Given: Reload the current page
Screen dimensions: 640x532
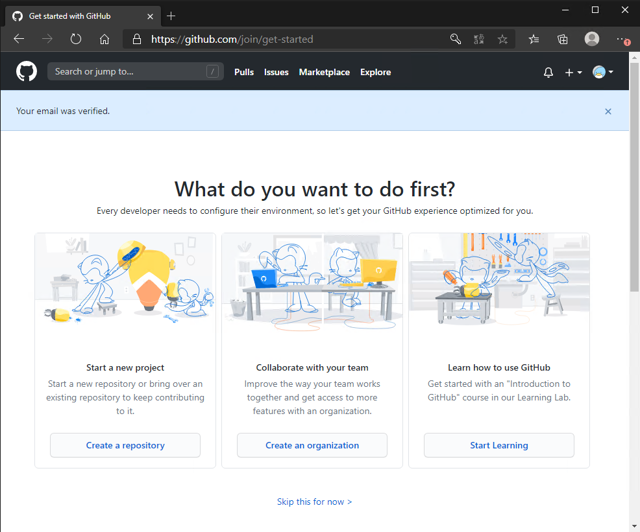Looking at the screenshot, I should point(76,39).
